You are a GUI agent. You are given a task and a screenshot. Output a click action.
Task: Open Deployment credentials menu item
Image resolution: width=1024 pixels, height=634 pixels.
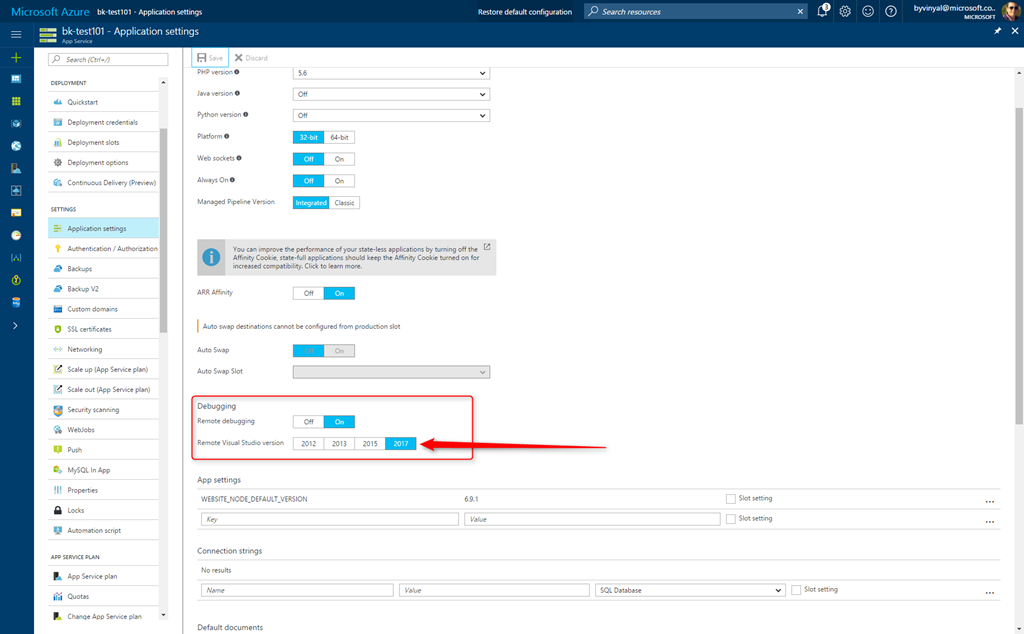tap(103, 122)
